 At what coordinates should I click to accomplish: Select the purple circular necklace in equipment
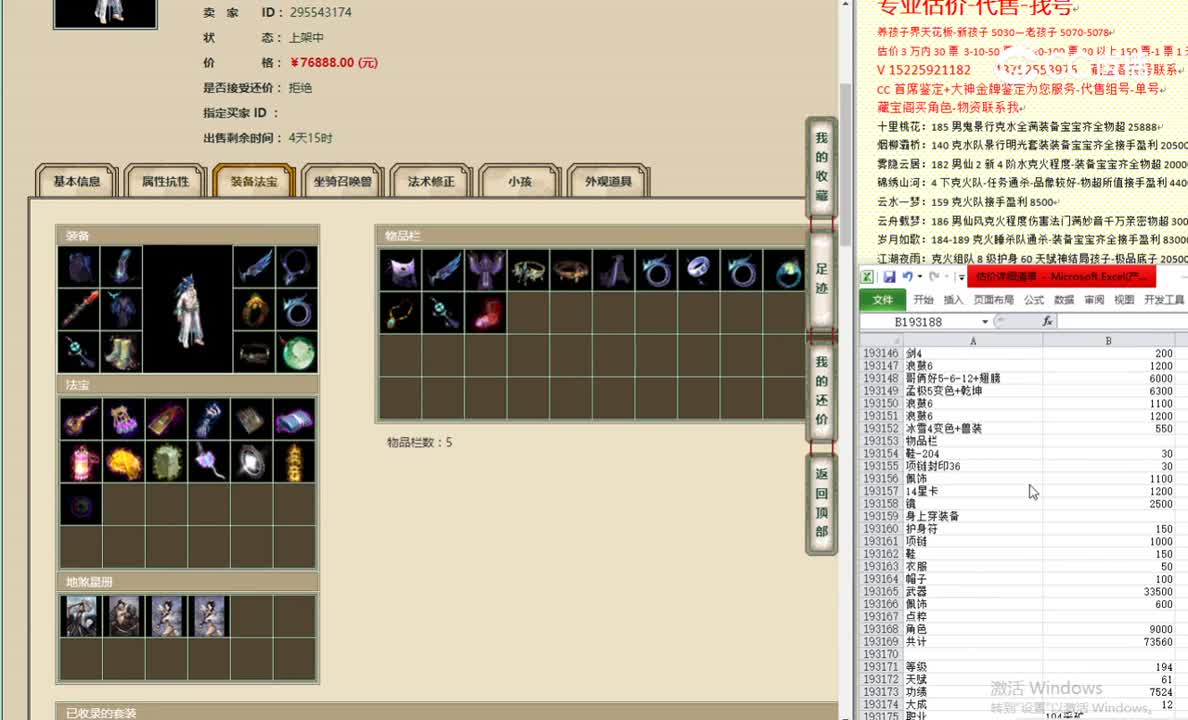tap(298, 266)
